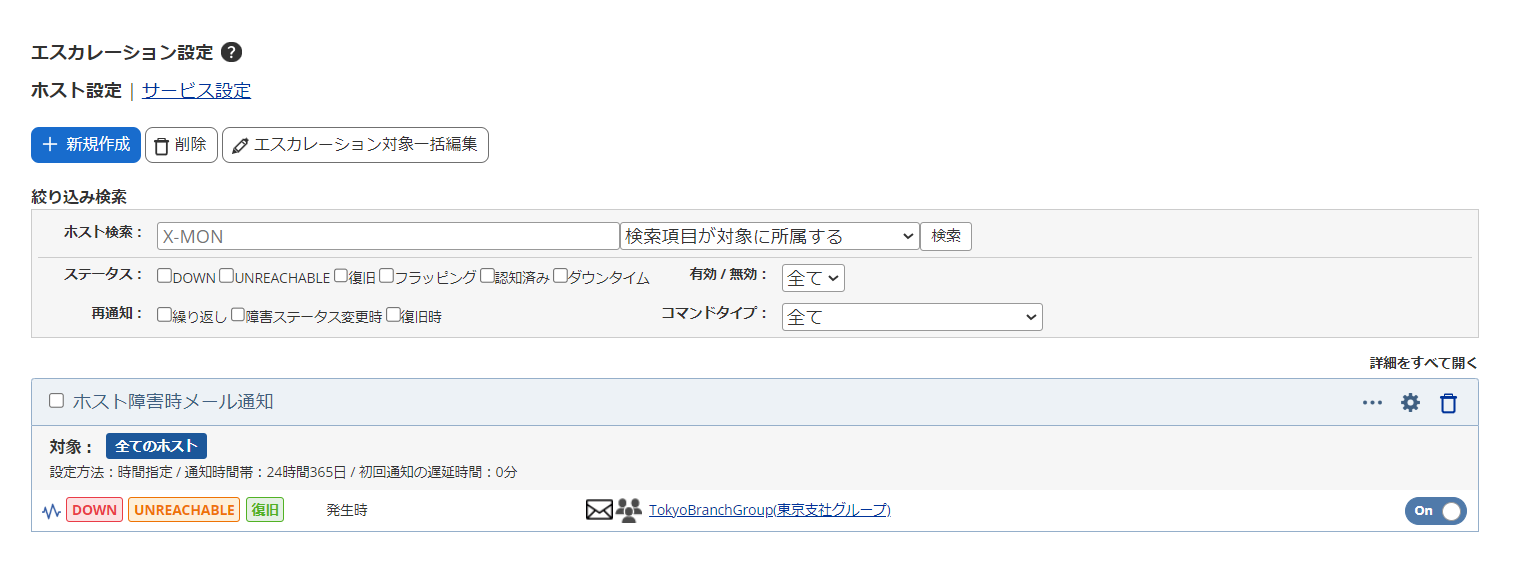Viewport: 1521px width, 570px height.
Task: Click the help question mark icon
Action: [231, 52]
